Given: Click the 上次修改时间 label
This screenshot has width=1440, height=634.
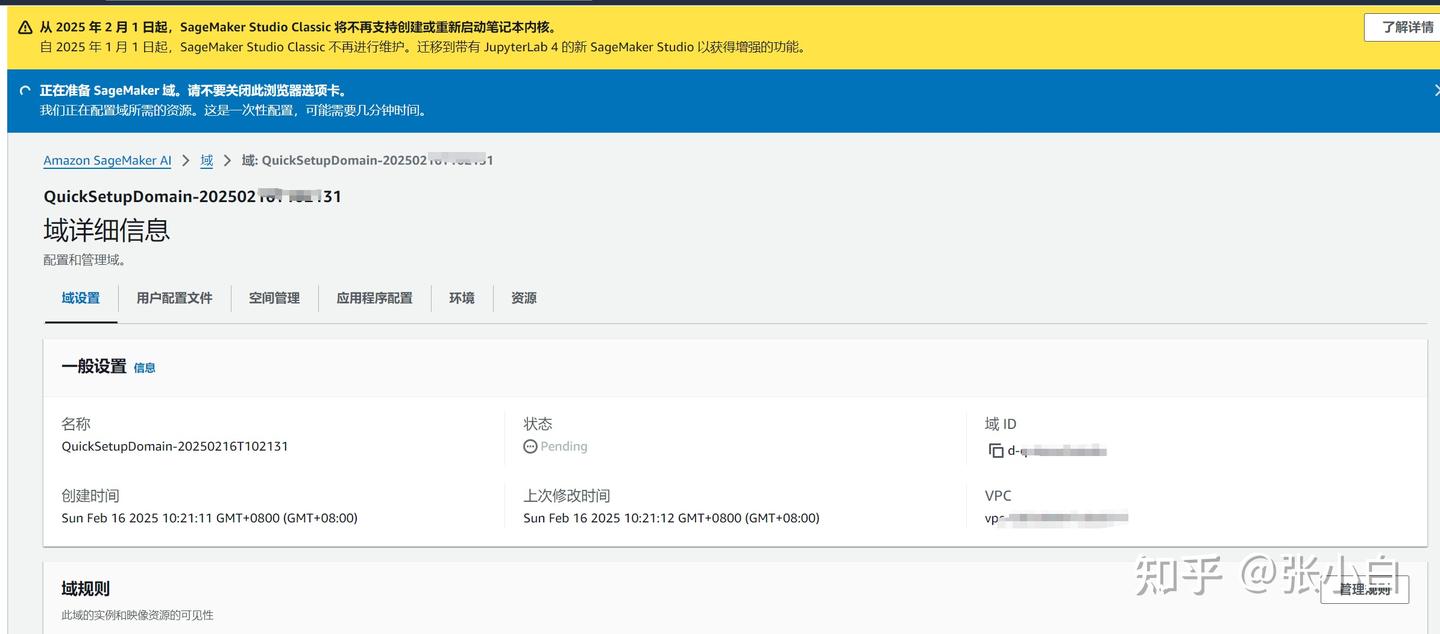Looking at the screenshot, I should pyautogui.click(x=567, y=496).
